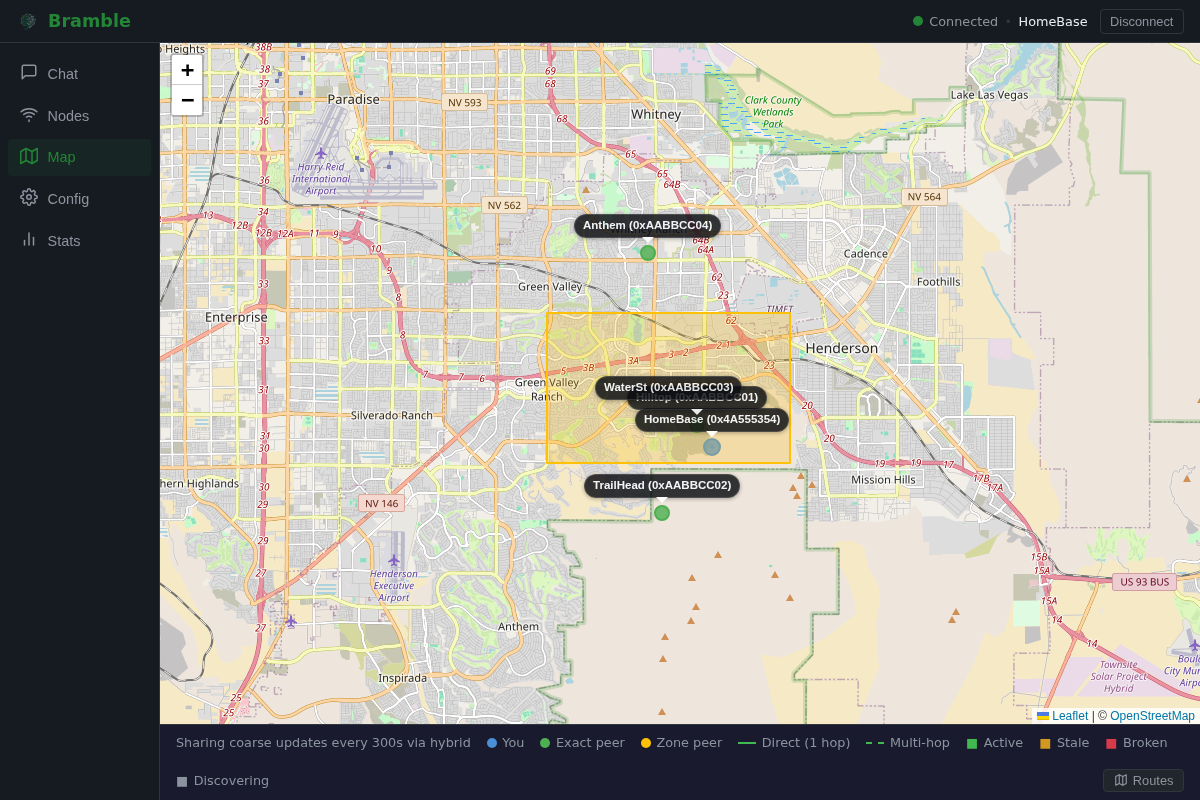Click the Anthem node green marker

648,253
